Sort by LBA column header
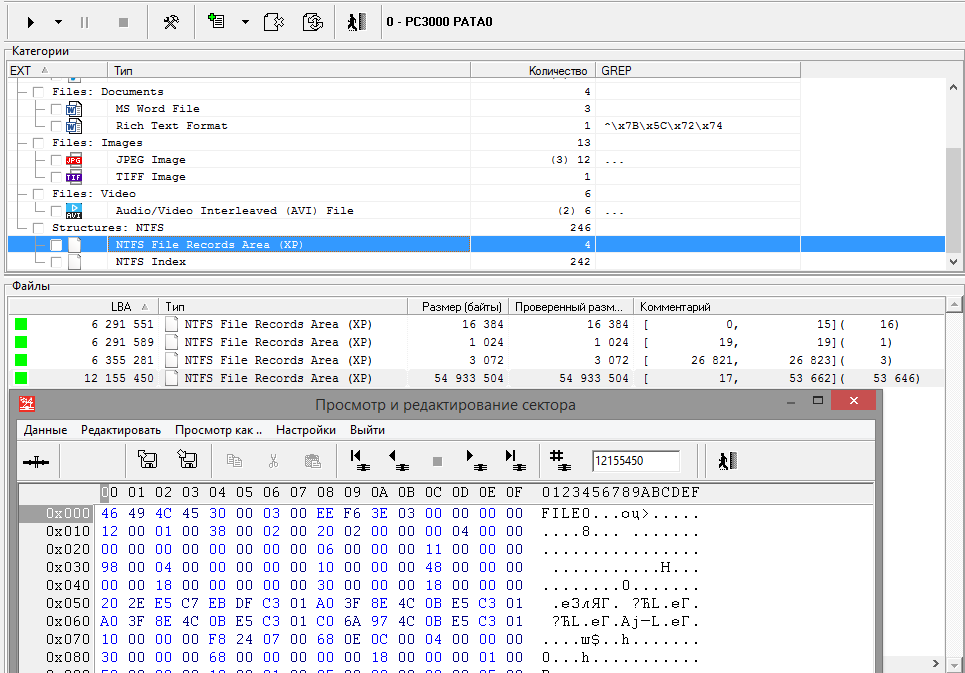Image resolution: width=965 pixels, height=673 pixels. (x=120, y=307)
